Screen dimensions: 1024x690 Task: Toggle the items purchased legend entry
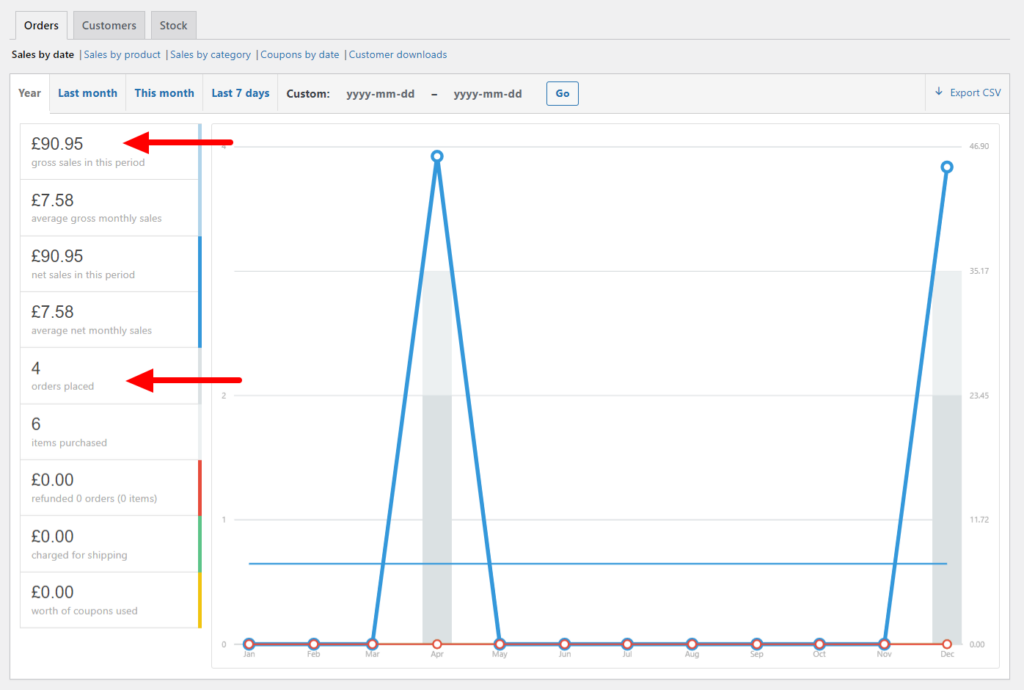110,431
